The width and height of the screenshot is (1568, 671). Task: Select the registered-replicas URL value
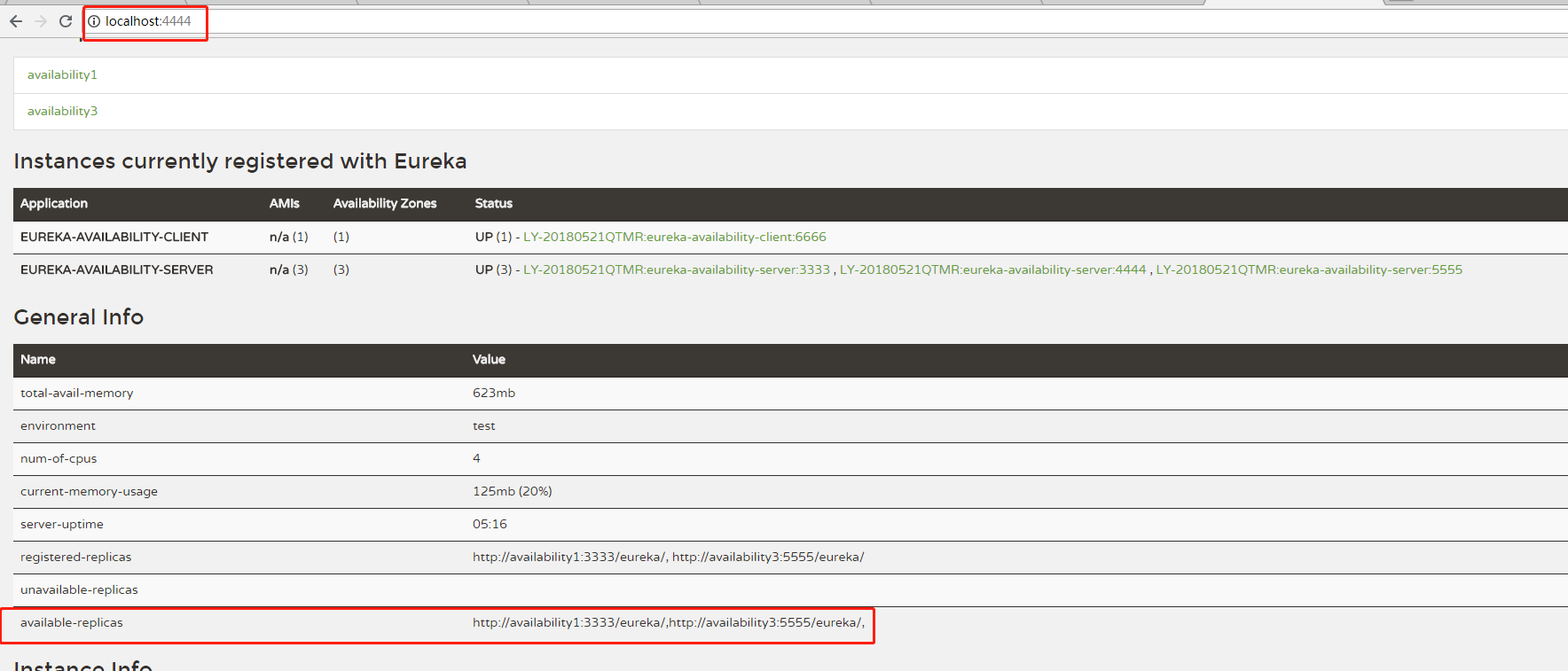669,557
